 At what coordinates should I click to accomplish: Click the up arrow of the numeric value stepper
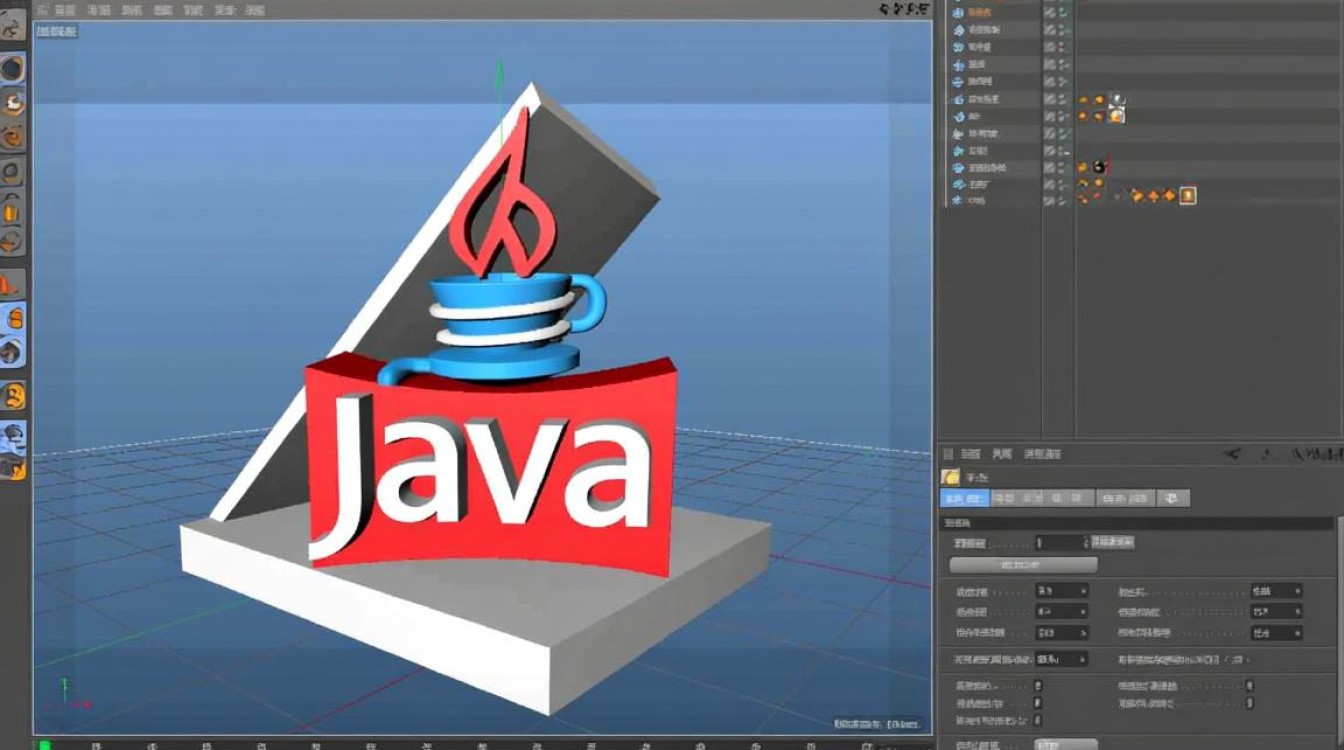point(1086,538)
